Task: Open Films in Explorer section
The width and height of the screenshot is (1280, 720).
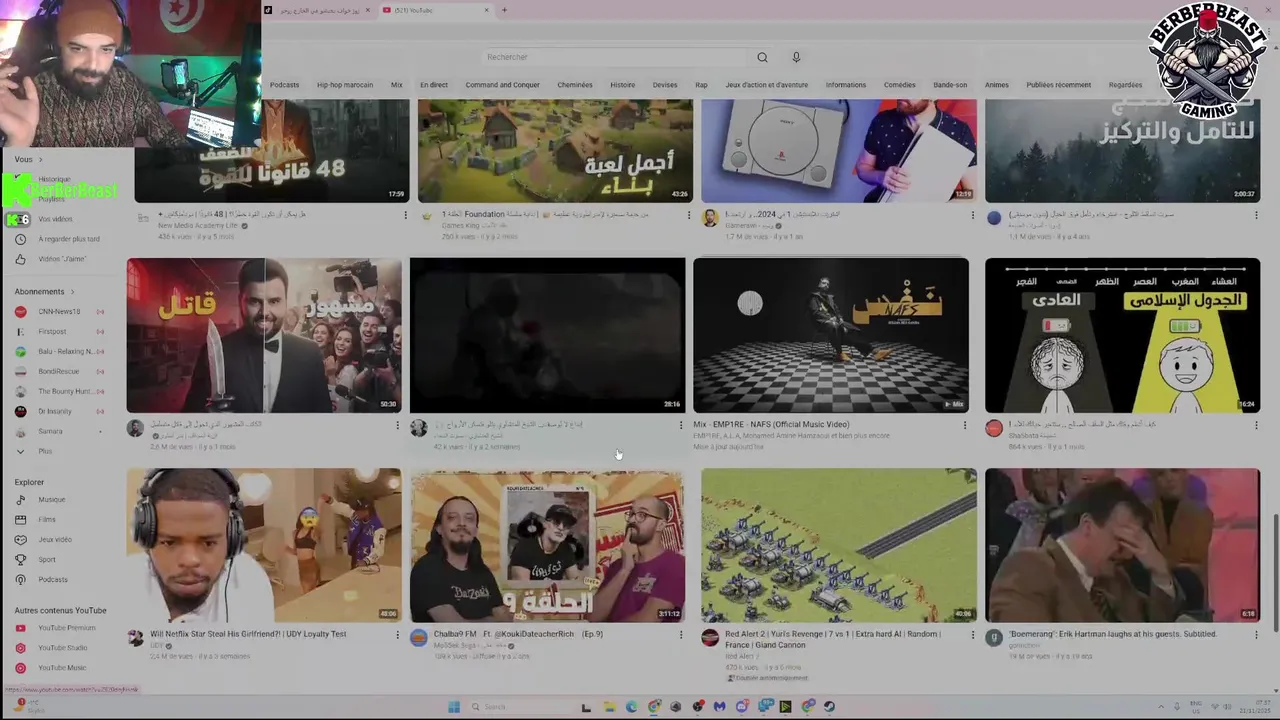Action: (x=45, y=520)
